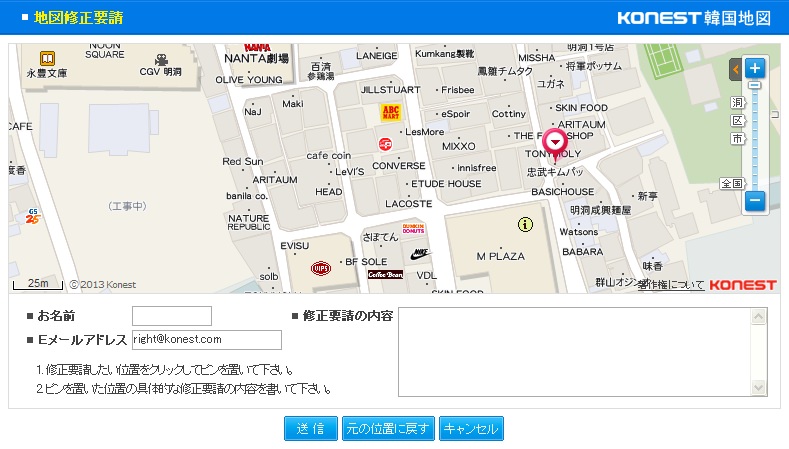Click the GS25 convenience store icon
Image resolution: width=789 pixels, height=449 pixels.
[33, 216]
